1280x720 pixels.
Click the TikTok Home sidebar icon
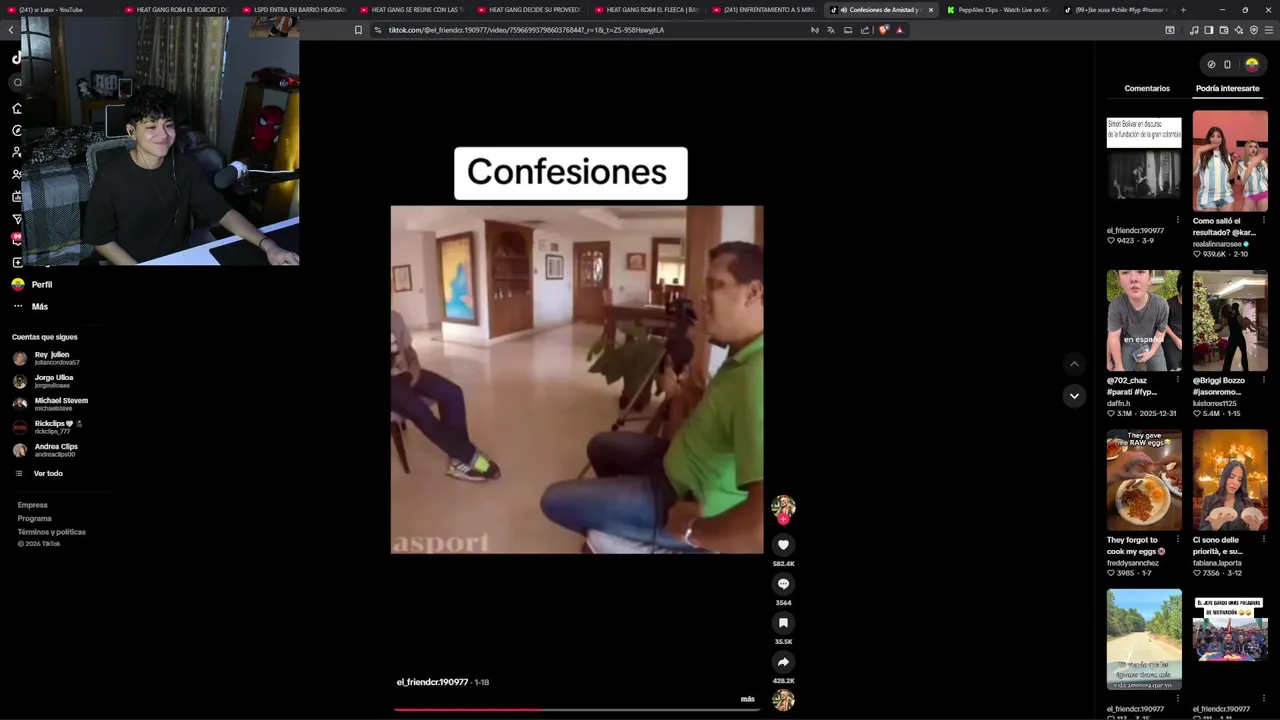tap(17, 108)
